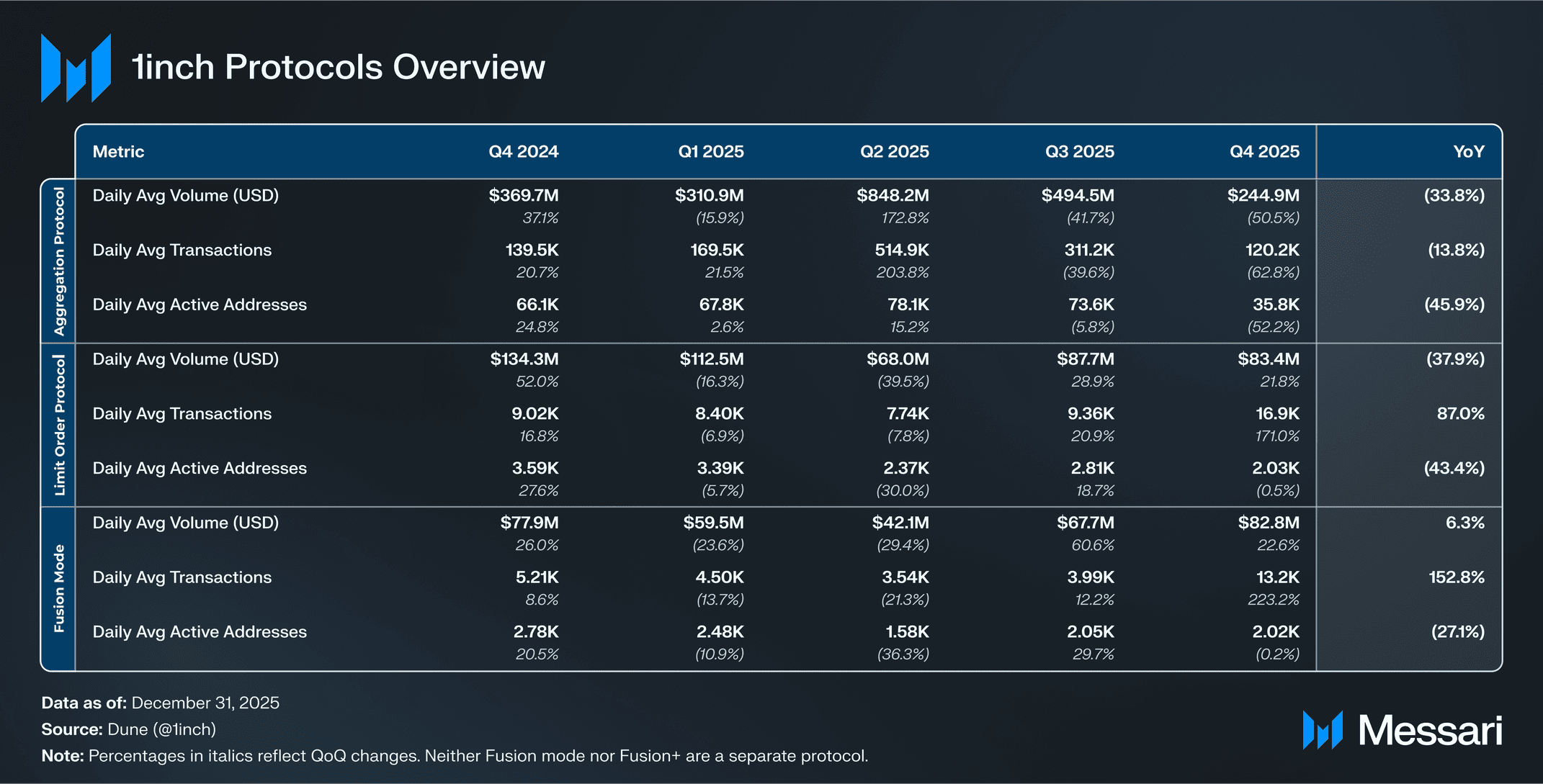Select the Limit Order Protocol side label

pos(59,425)
